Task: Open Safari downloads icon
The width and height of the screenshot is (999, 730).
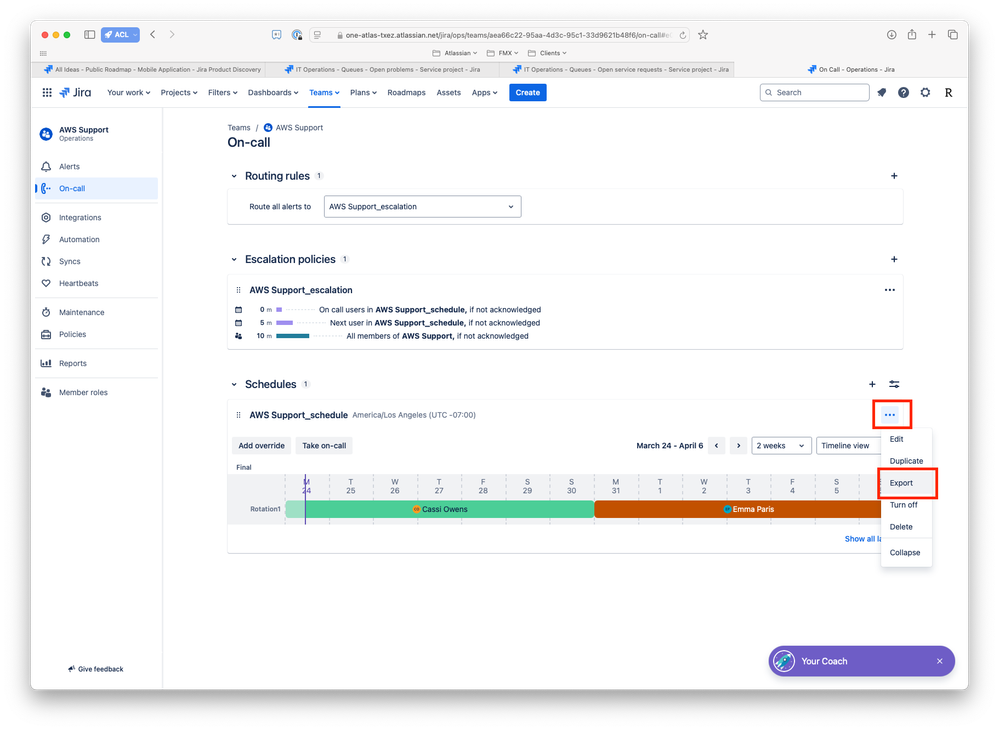Action: click(x=891, y=34)
